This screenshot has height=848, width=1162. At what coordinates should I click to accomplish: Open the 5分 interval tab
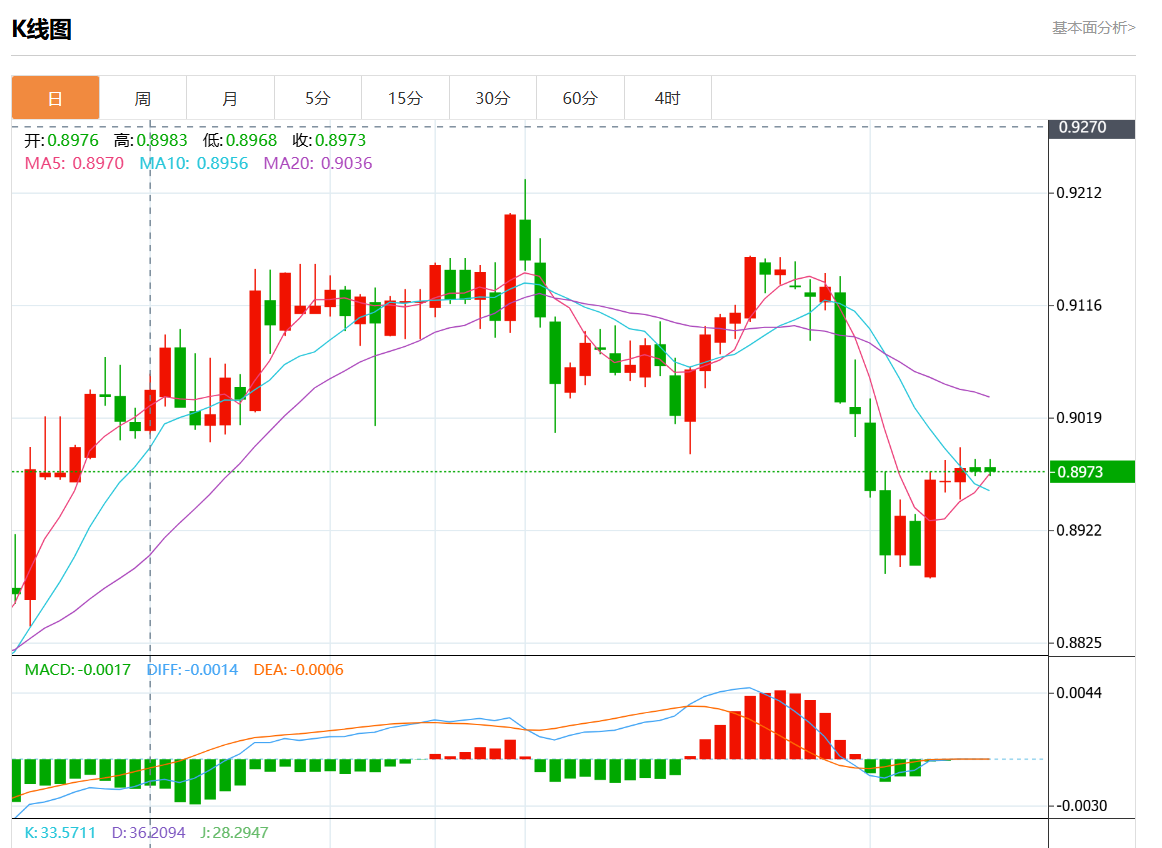[x=318, y=98]
